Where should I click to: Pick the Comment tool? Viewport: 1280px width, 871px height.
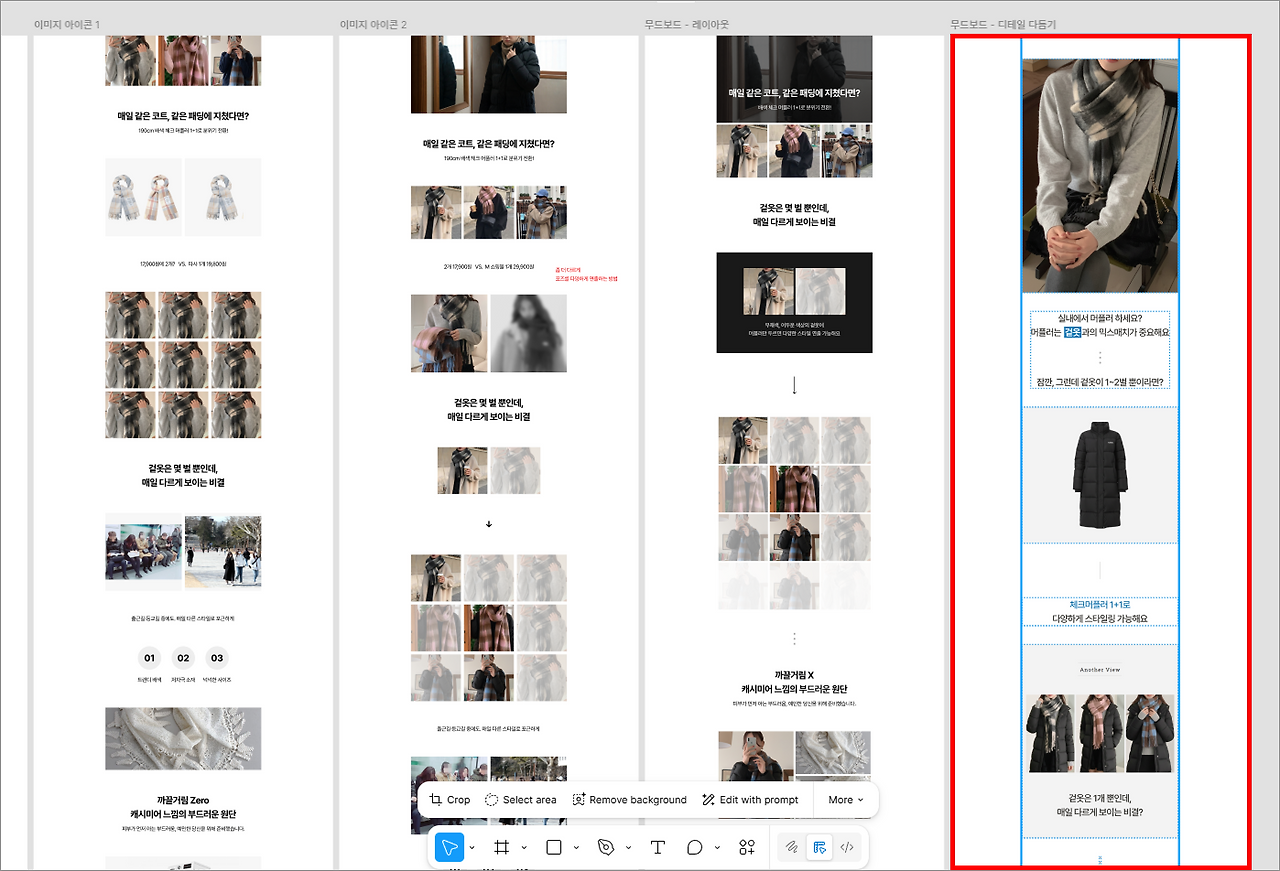pyautogui.click(x=695, y=847)
